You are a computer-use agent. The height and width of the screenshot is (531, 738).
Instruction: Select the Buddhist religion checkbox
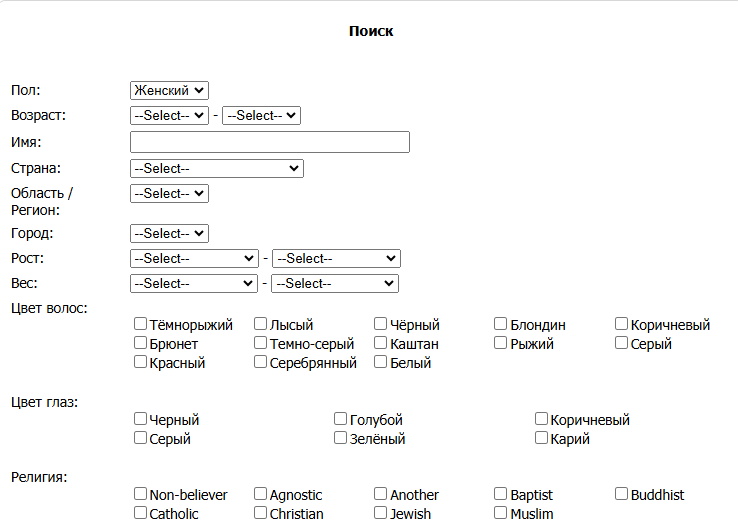[622, 494]
